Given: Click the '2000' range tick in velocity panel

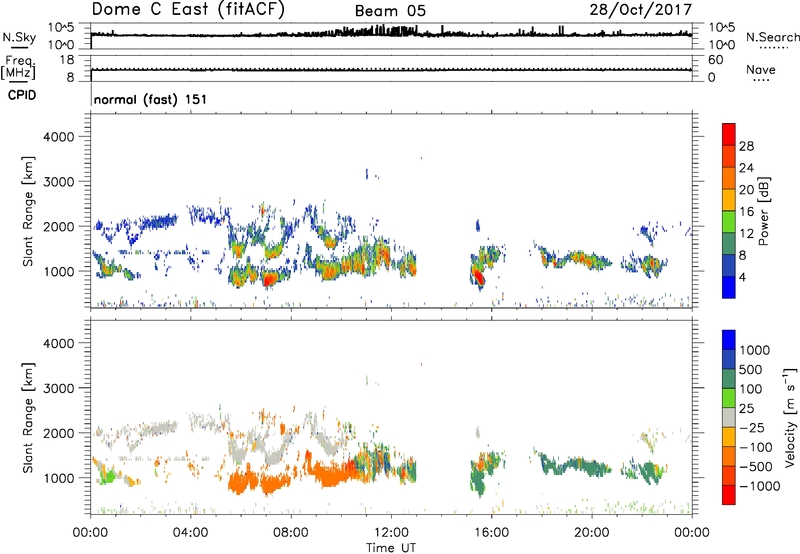Looking at the screenshot, I should pyautogui.click(x=58, y=433).
